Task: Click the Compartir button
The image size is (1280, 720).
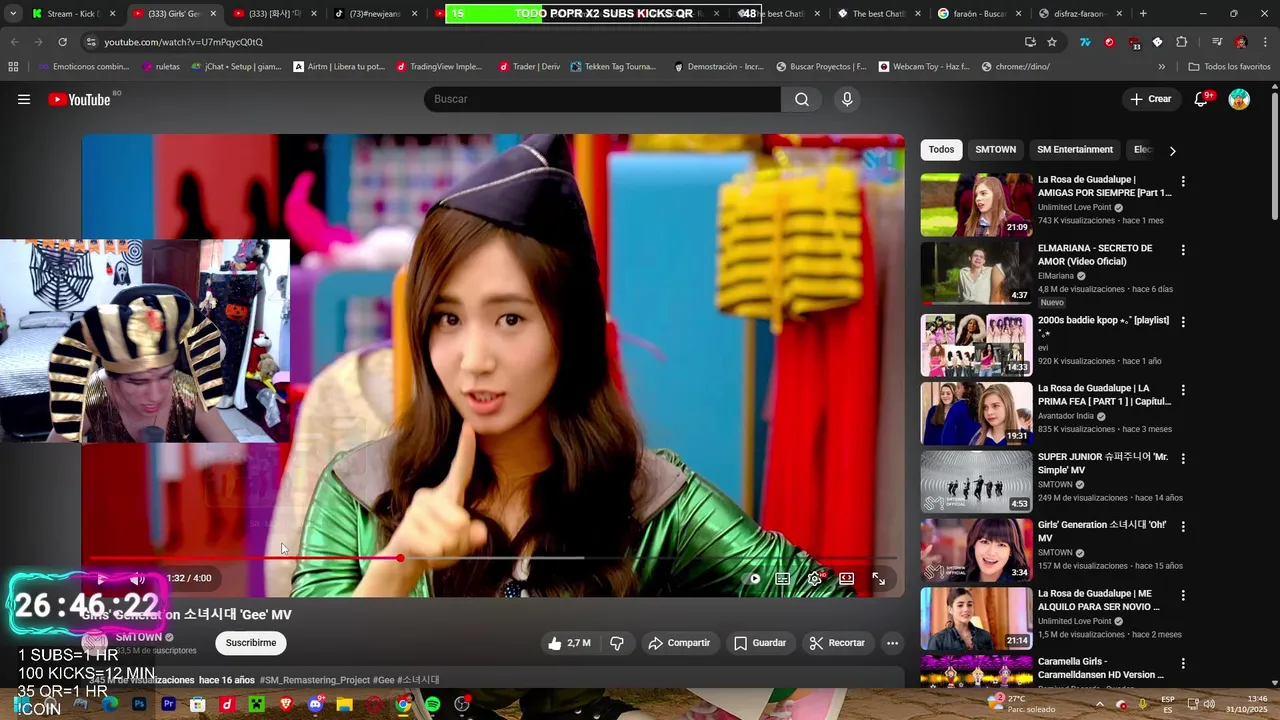Action: (679, 643)
